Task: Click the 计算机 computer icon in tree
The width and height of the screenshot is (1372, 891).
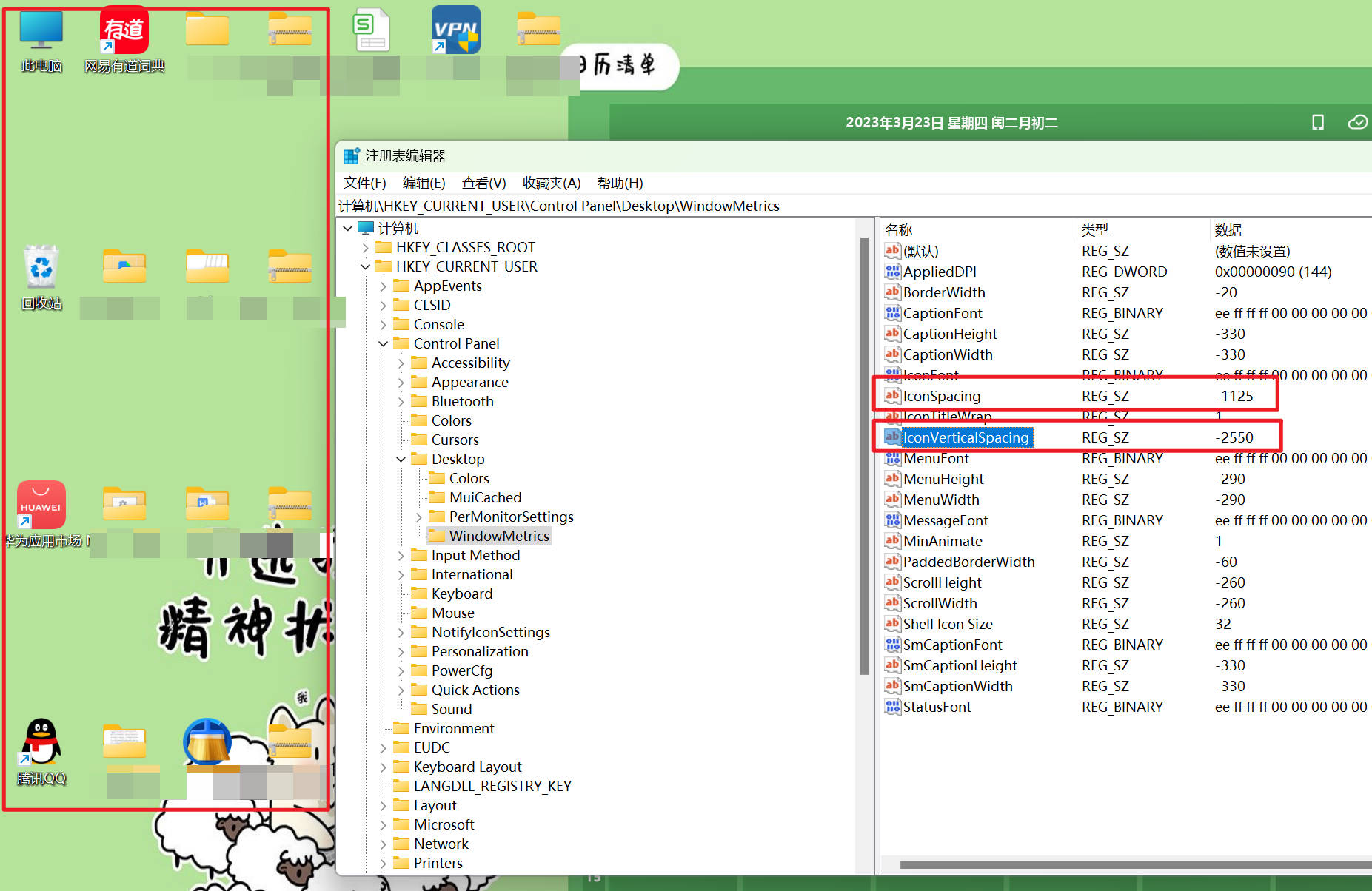Action: pos(366,228)
